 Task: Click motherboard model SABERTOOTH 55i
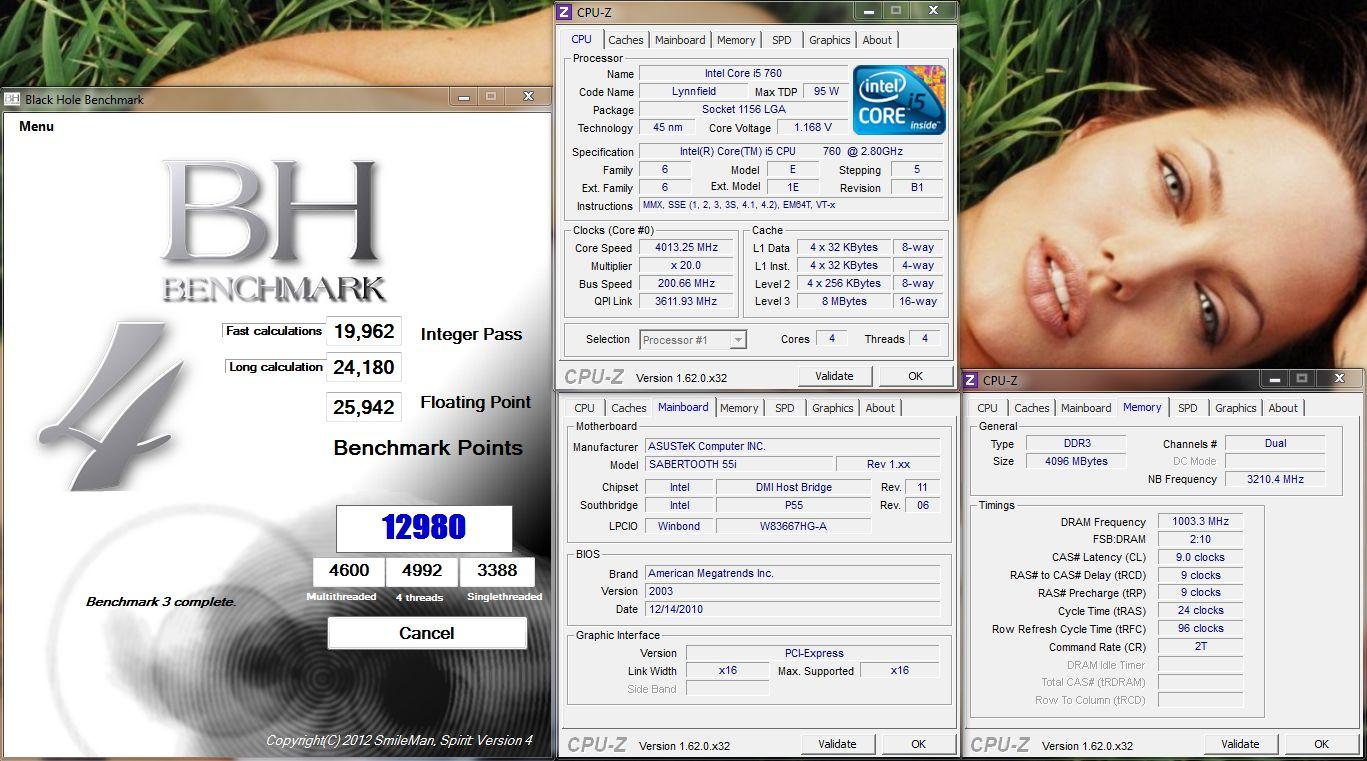coord(739,465)
